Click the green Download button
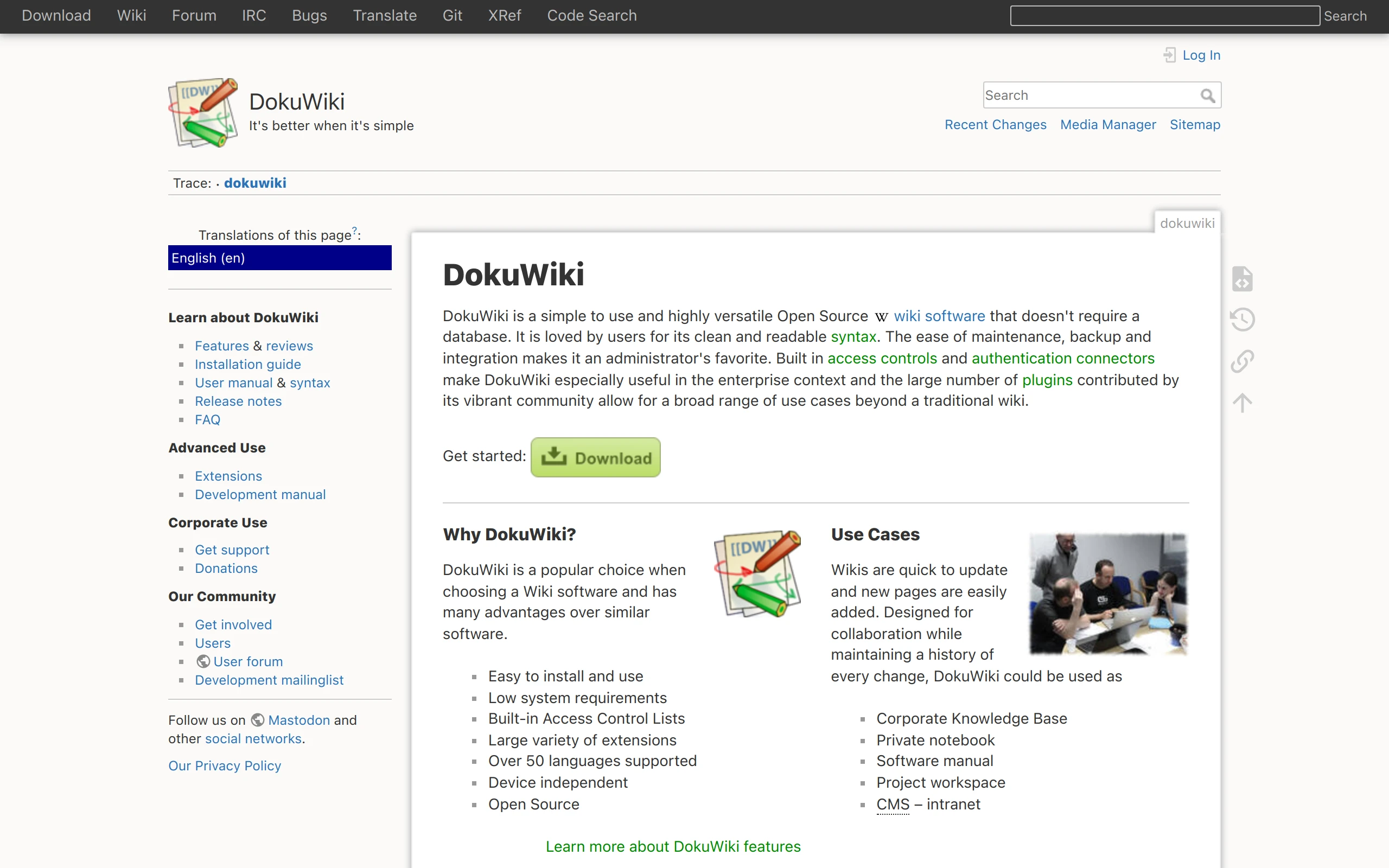Screen dimensions: 1389x868 coord(595,457)
